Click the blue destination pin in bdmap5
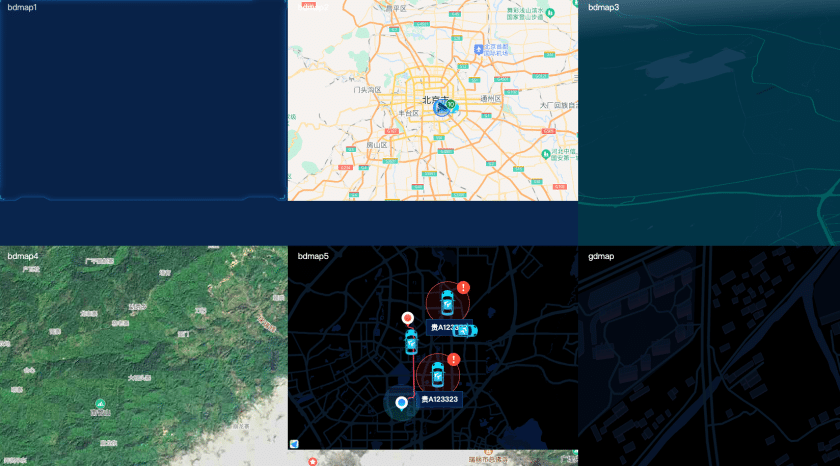The image size is (840, 466). (401, 403)
